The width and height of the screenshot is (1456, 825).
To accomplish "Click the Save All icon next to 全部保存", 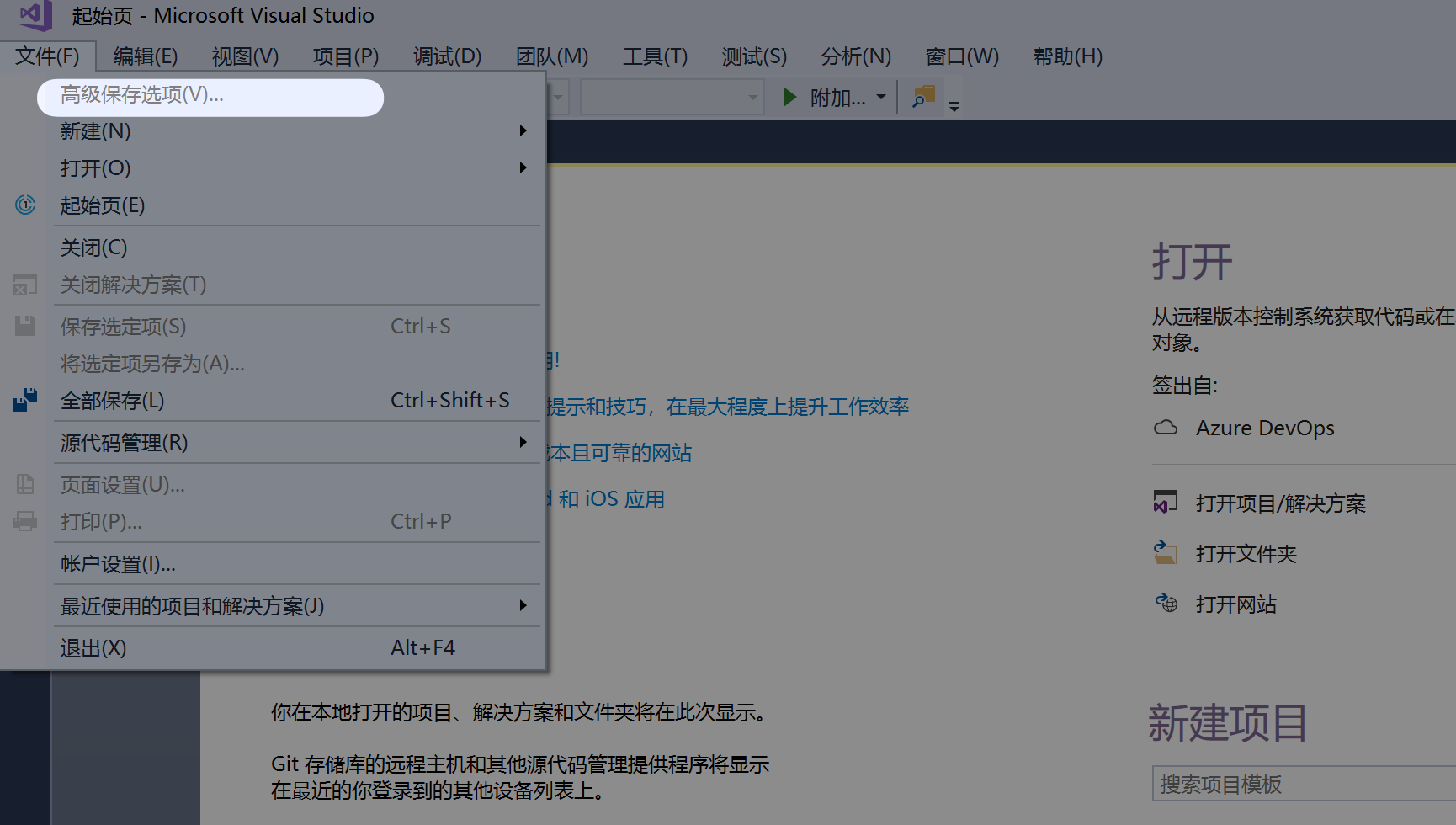I will (25, 399).
